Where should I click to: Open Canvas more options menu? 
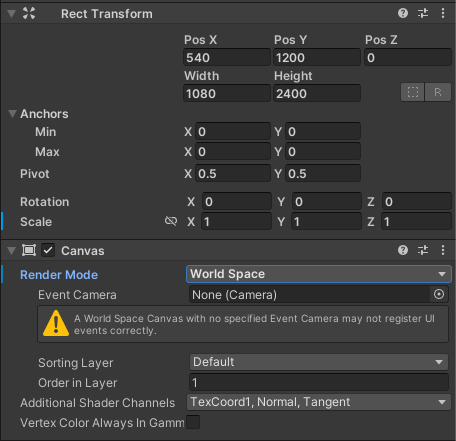(443, 250)
